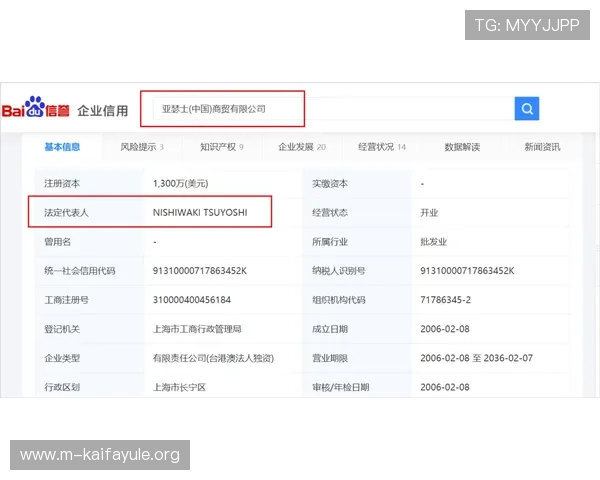
Task: Select the 曾用名 label
Action: (57, 242)
